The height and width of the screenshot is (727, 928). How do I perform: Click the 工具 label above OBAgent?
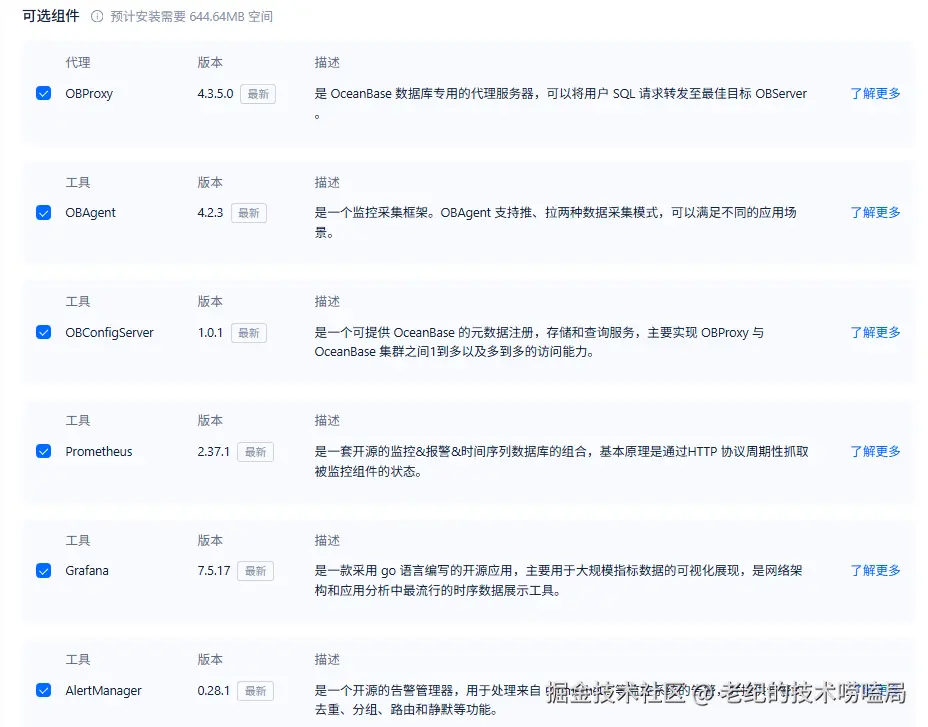point(78,182)
